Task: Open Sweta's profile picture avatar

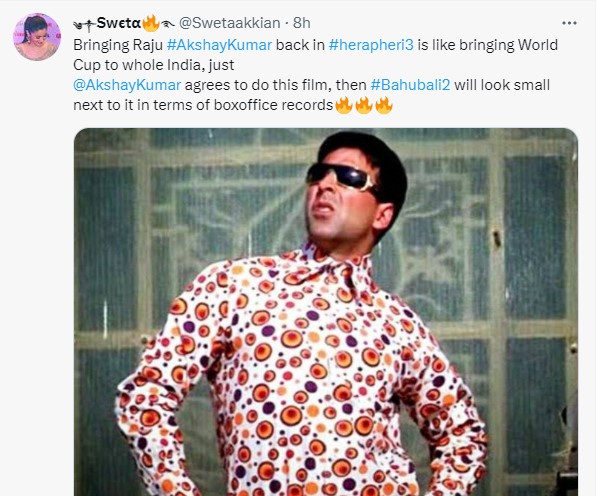Action: [36, 36]
